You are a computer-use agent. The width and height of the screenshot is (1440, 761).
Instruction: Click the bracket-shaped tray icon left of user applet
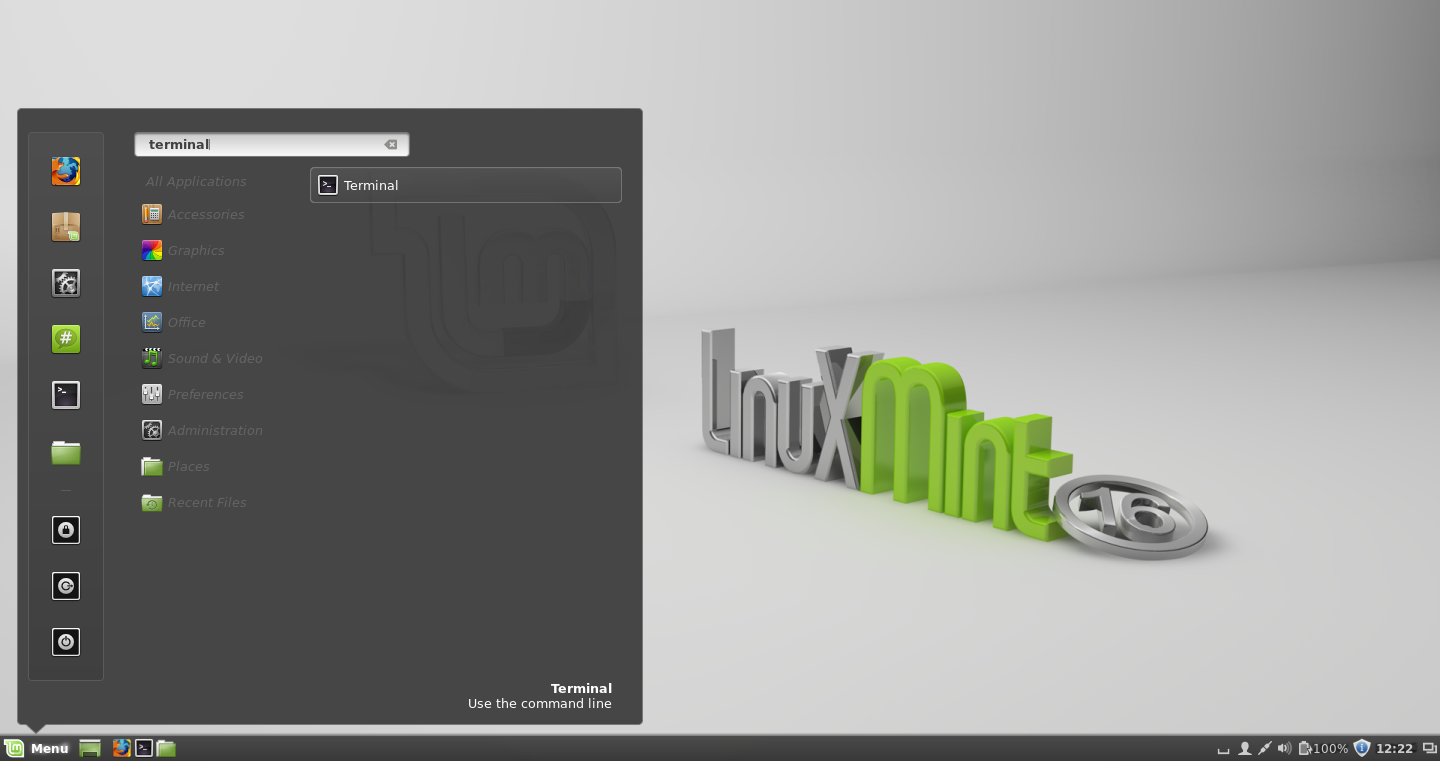pos(1223,749)
